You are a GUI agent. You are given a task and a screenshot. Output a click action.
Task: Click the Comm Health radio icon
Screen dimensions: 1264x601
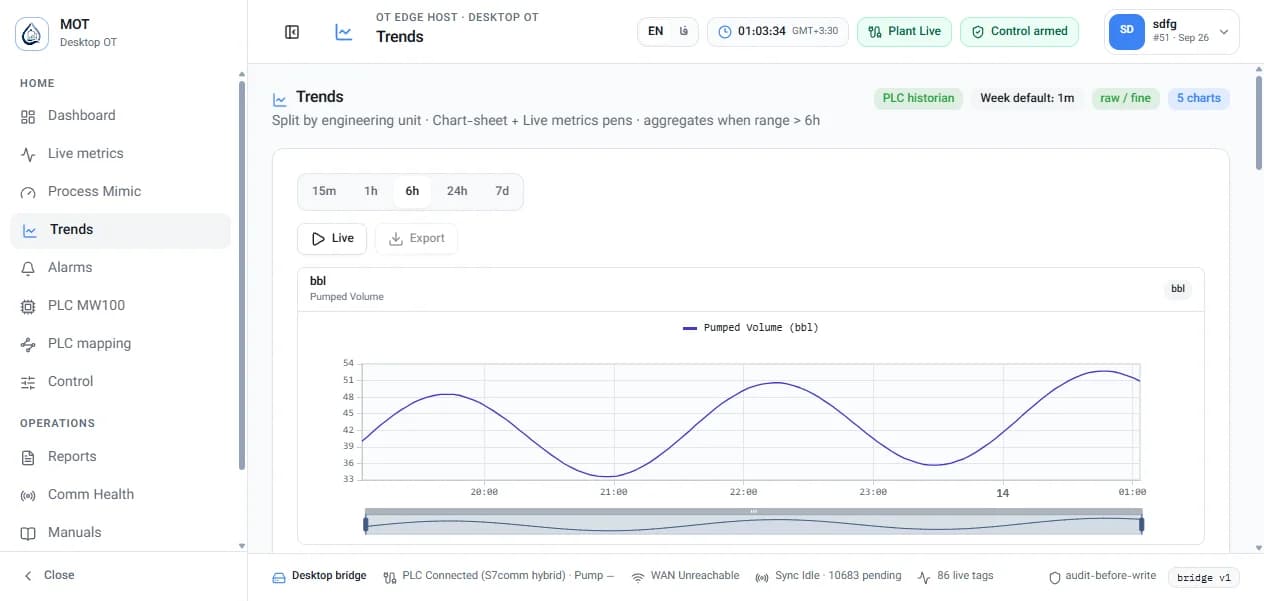click(28, 495)
